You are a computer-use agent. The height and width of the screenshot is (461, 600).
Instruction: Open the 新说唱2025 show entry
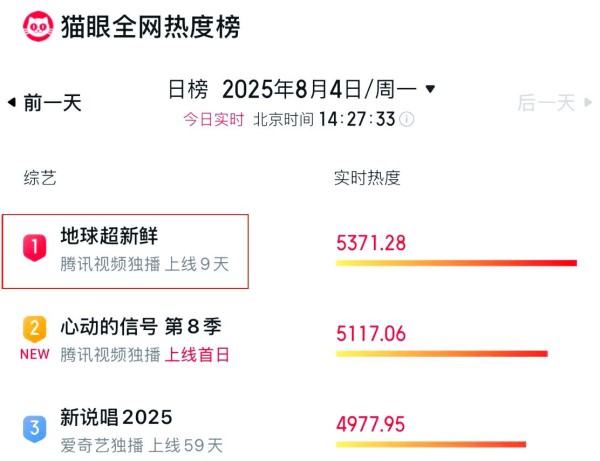pyautogui.click(x=116, y=417)
